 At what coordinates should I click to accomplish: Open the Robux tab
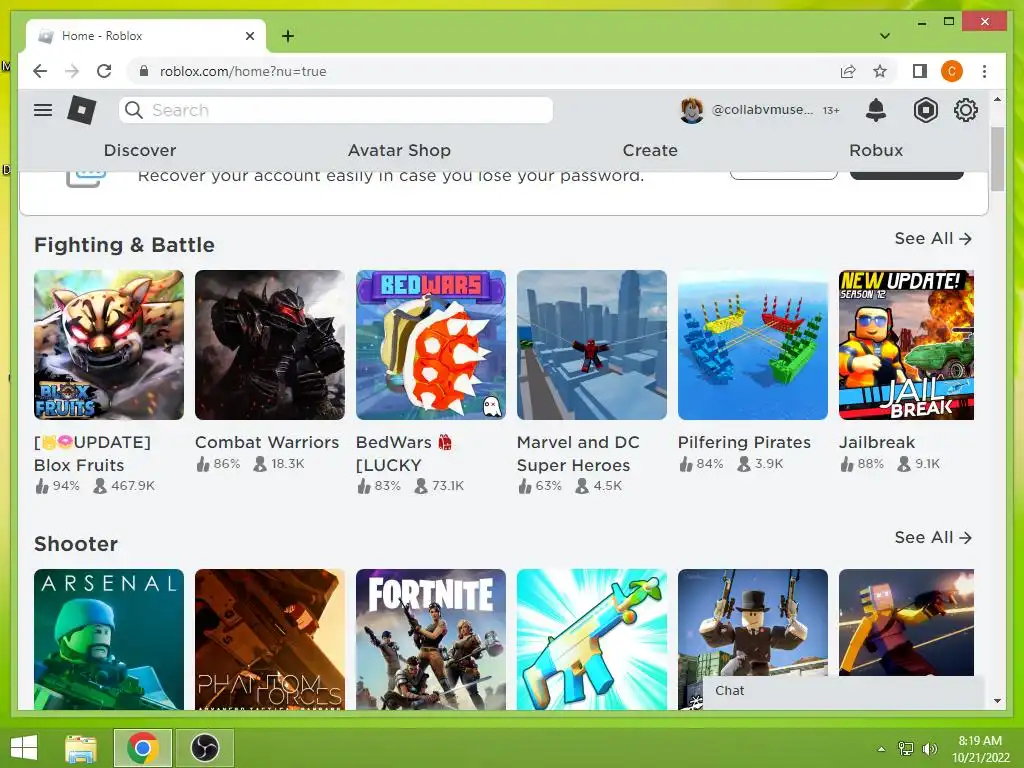tap(876, 150)
